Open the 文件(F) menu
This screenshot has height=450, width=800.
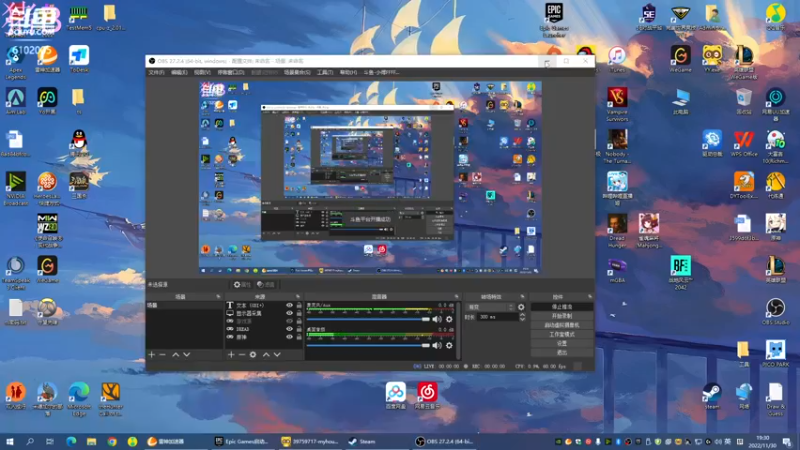(x=156, y=72)
